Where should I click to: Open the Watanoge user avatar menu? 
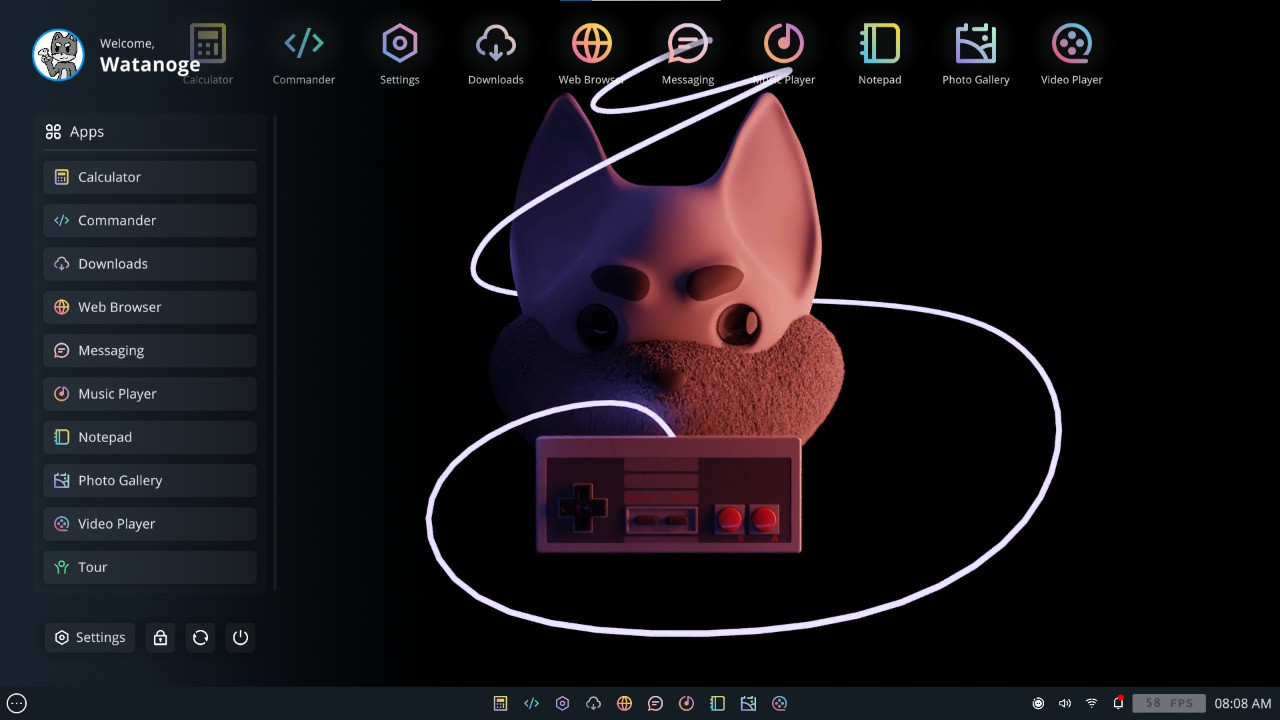pyautogui.click(x=58, y=55)
